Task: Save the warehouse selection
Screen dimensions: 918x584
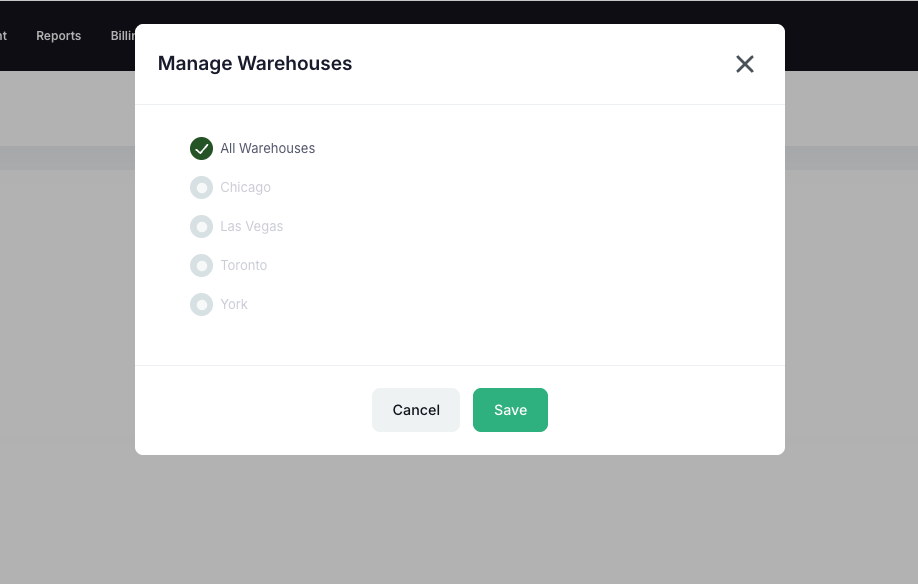Action: pyautogui.click(x=510, y=410)
